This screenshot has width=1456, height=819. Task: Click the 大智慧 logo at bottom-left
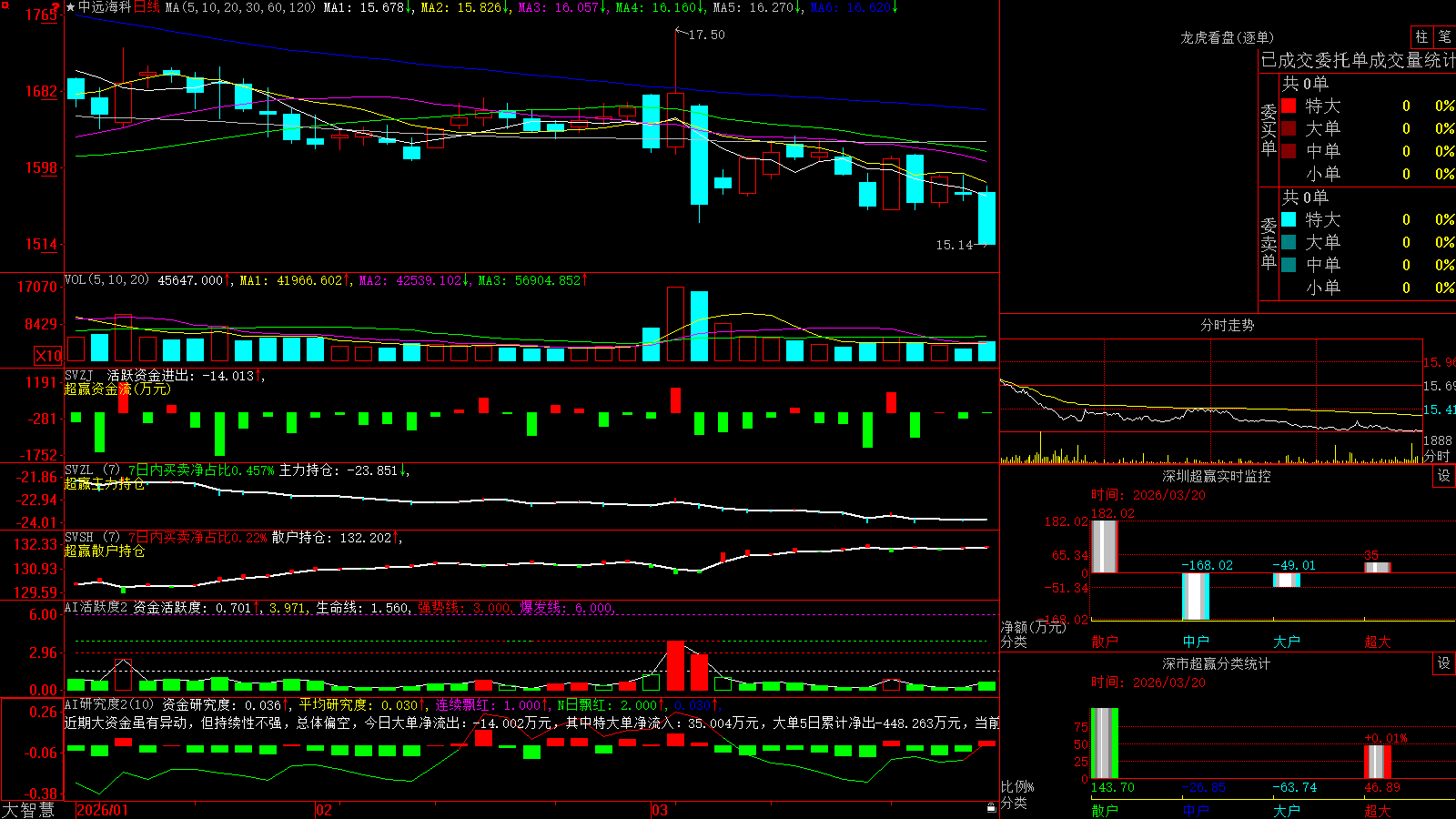point(28,809)
